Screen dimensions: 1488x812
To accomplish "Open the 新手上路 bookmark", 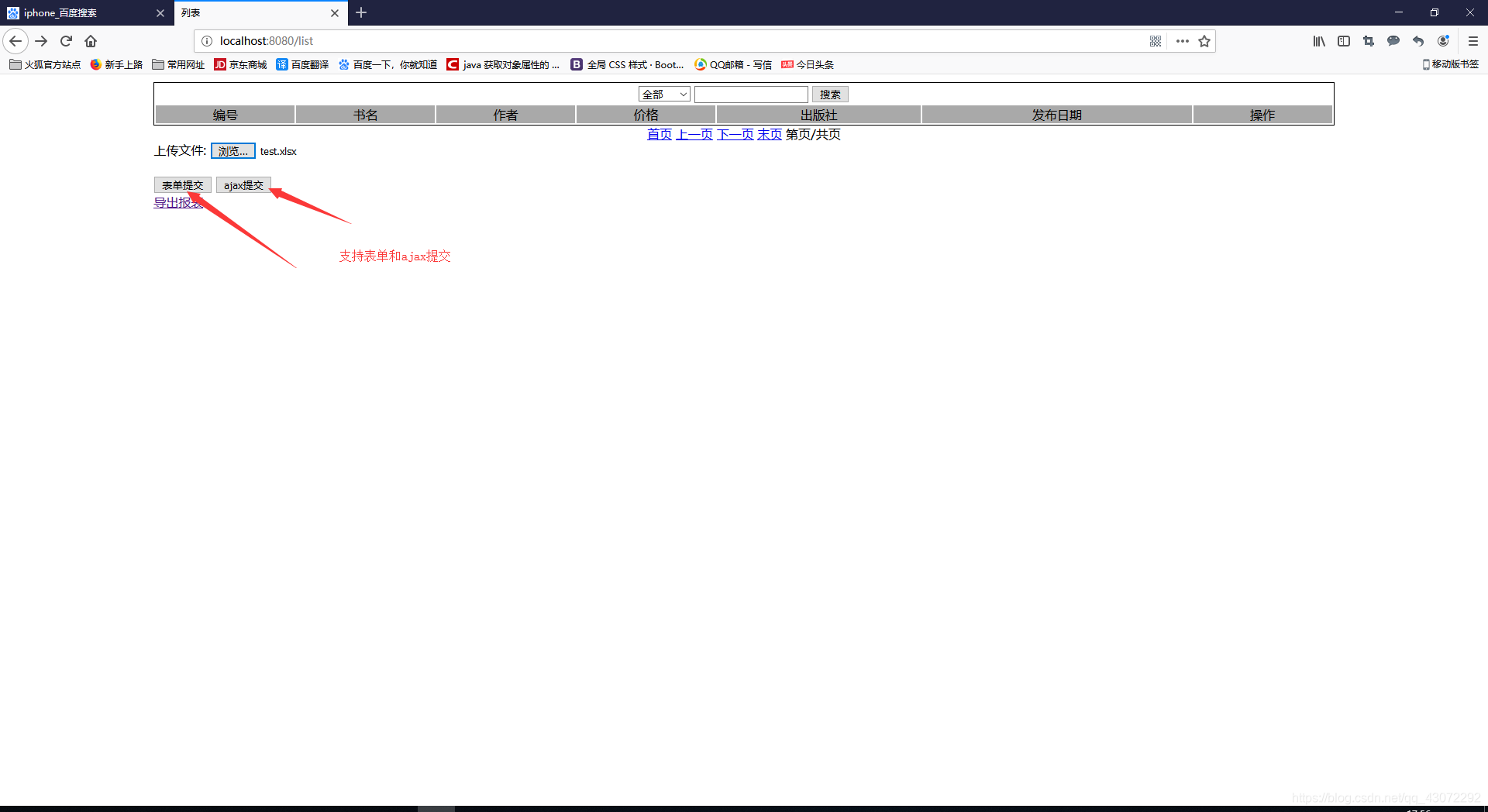I will (x=116, y=64).
